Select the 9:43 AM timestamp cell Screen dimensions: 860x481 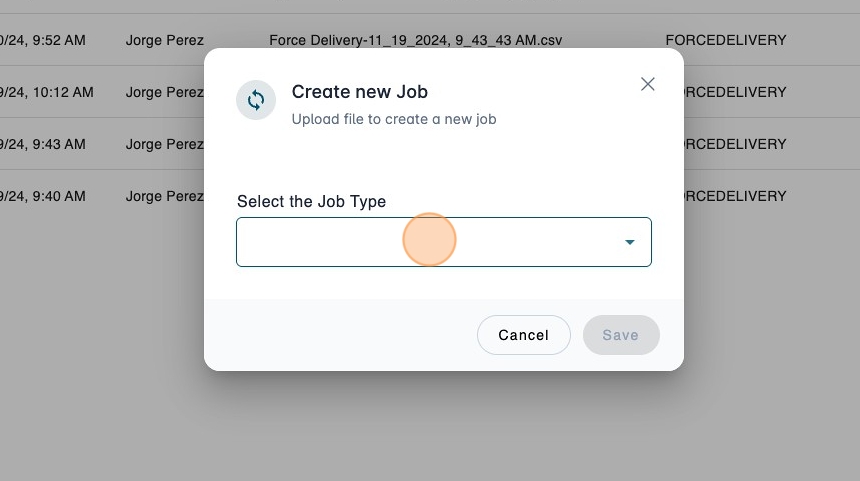pyautogui.click(x=44, y=144)
